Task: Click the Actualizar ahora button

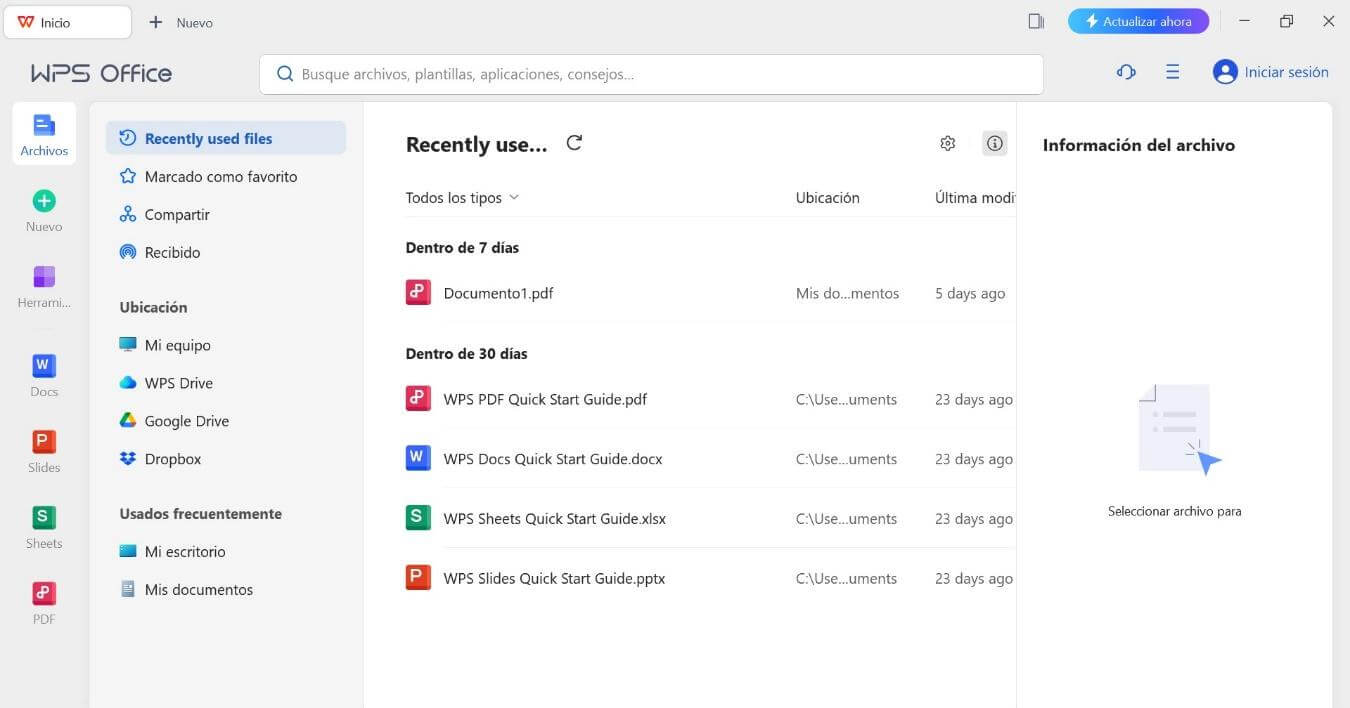Action: pyautogui.click(x=1138, y=20)
